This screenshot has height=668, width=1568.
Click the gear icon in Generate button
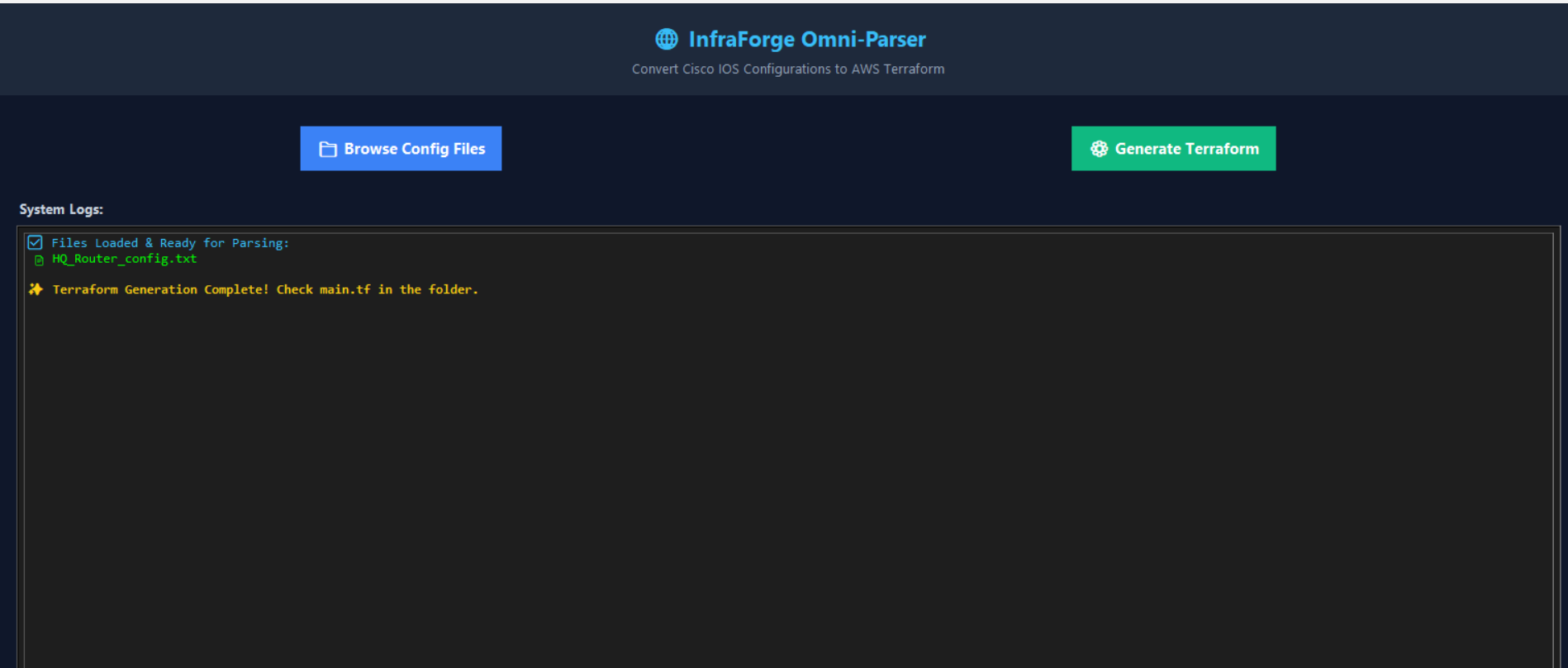(x=1099, y=149)
